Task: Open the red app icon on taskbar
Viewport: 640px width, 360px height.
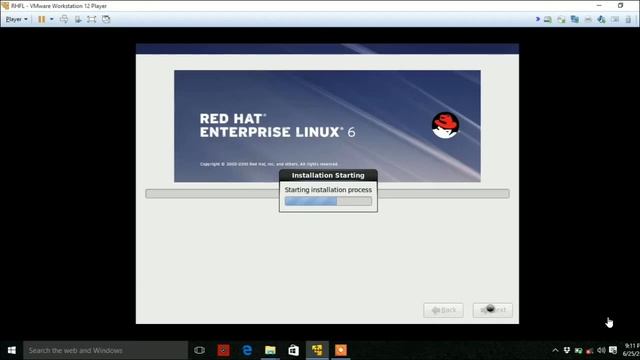Action: coord(223,350)
